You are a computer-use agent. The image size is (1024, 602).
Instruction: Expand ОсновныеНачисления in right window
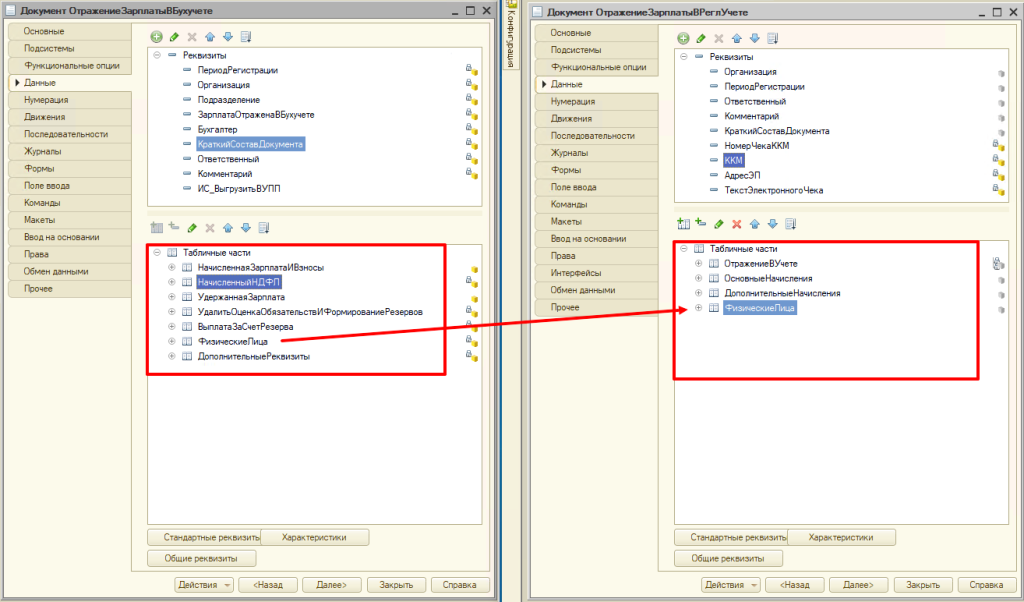[698, 278]
